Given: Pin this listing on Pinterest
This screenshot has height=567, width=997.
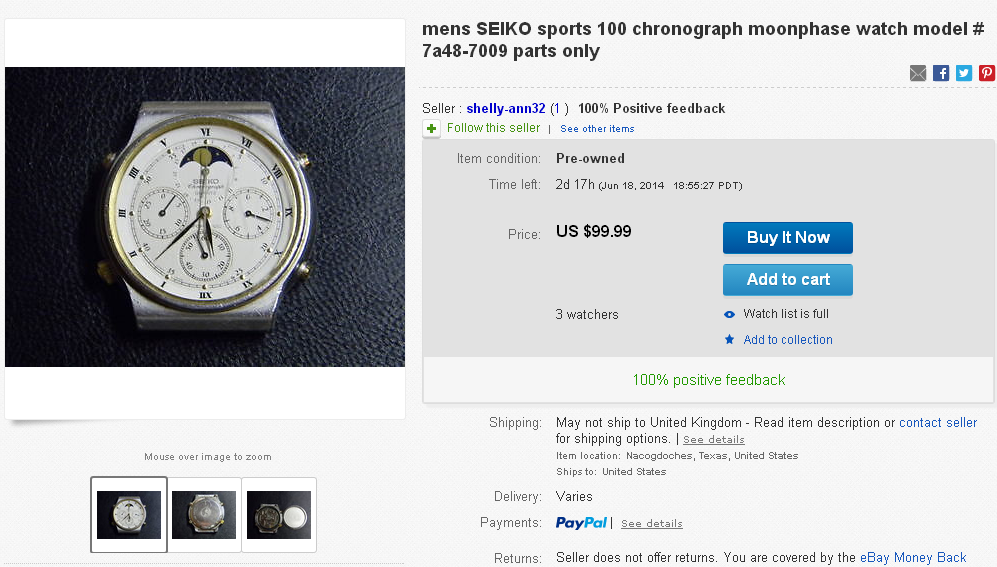Looking at the screenshot, I should pyautogui.click(x=987, y=73).
